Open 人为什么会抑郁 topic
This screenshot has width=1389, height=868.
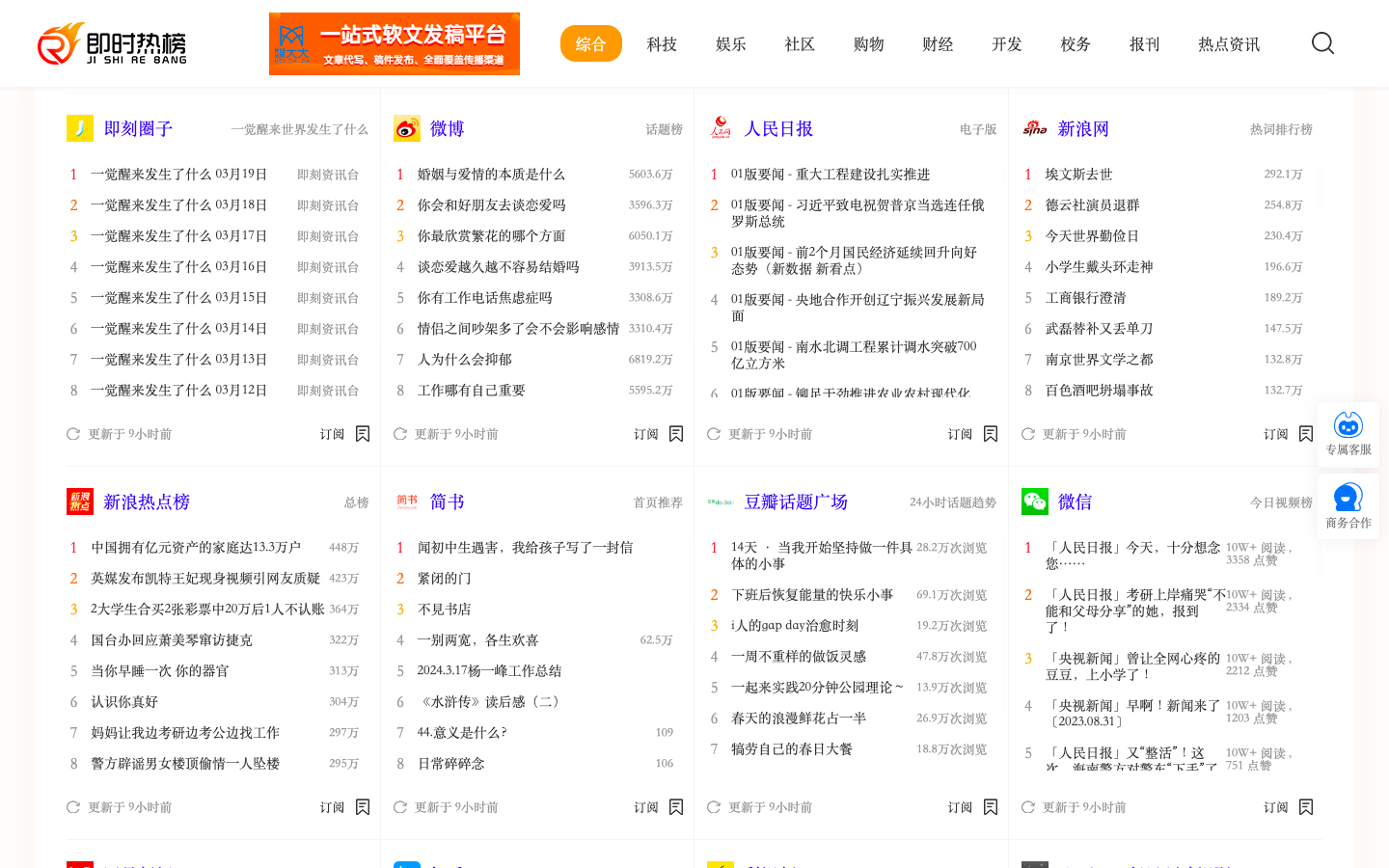464,360
